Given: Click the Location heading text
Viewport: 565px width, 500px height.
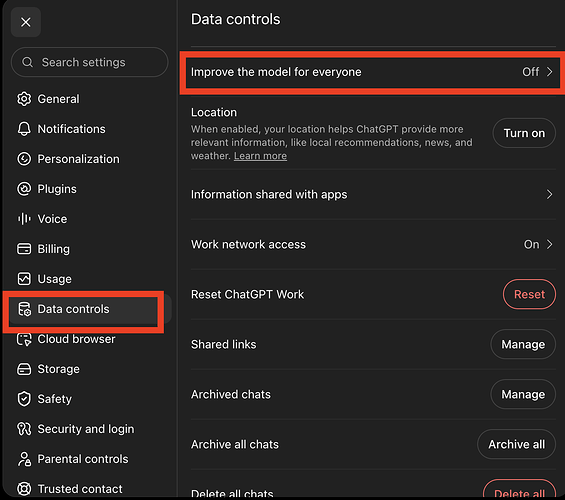Looking at the screenshot, I should (214, 112).
